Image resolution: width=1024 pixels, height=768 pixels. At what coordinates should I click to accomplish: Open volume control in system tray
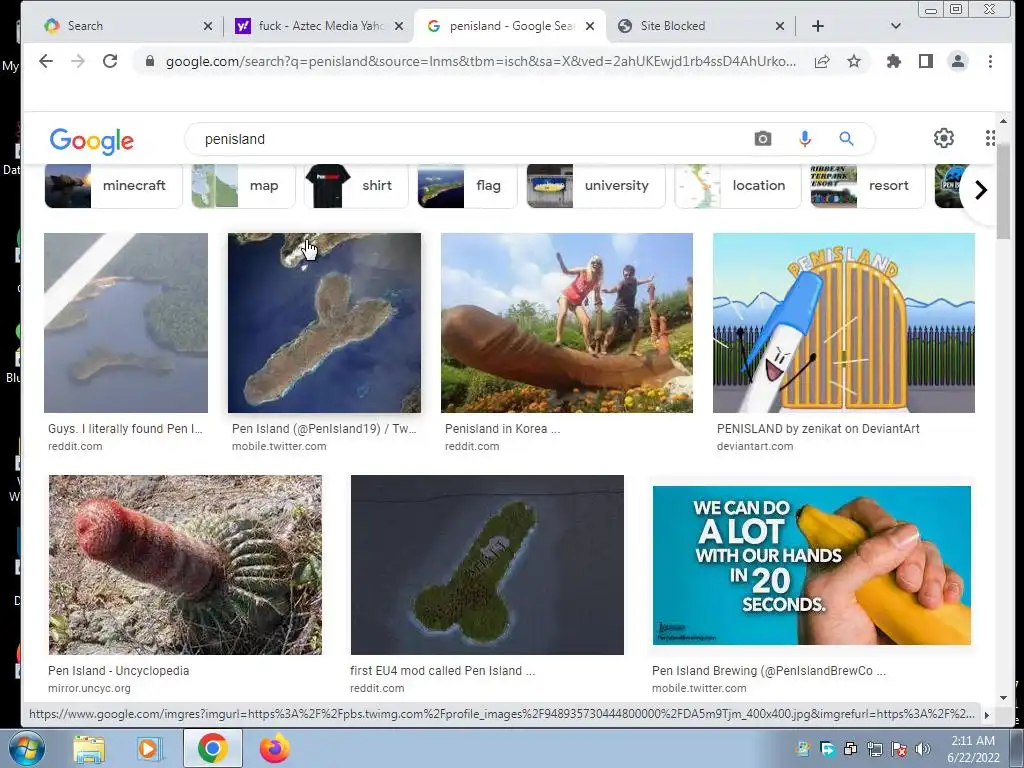923,749
